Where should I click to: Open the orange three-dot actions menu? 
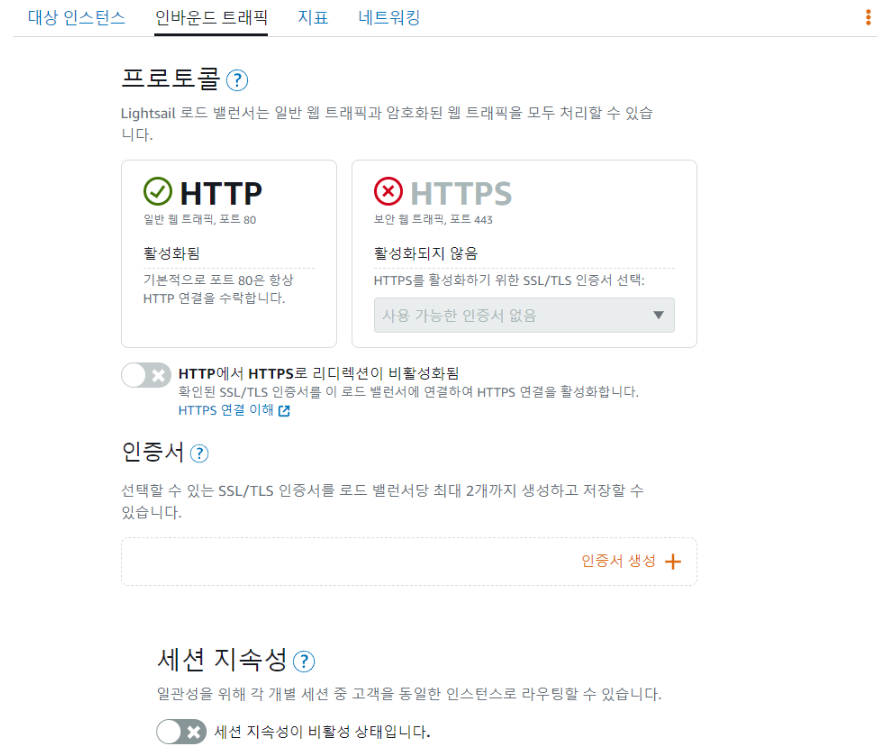[x=868, y=18]
